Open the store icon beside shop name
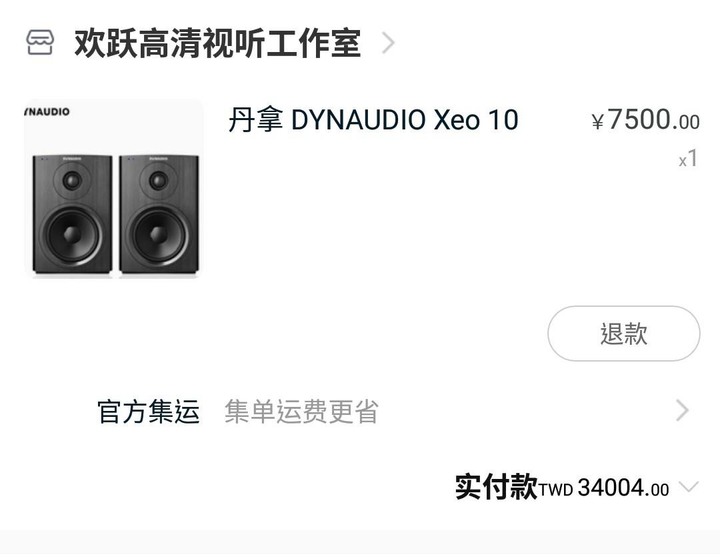The height and width of the screenshot is (557, 720). click(x=40, y=42)
